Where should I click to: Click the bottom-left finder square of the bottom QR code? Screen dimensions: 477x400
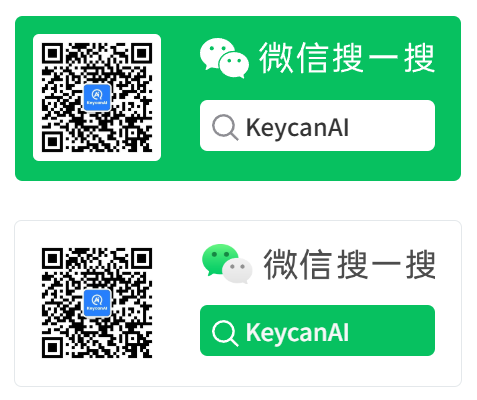(53, 347)
